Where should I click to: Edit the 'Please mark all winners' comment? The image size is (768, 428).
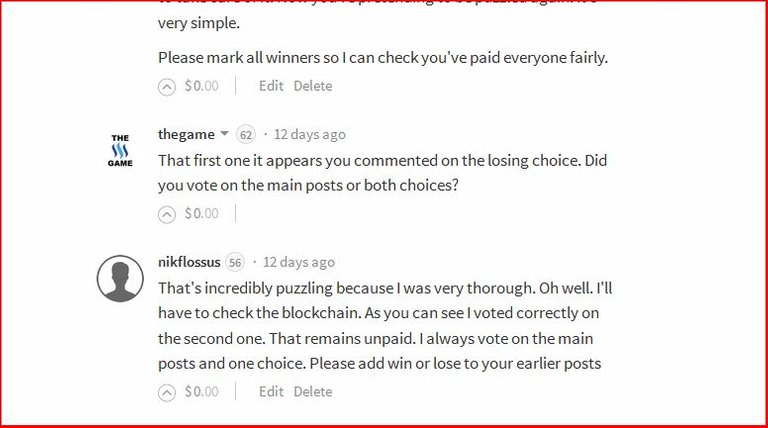point(271,86)
